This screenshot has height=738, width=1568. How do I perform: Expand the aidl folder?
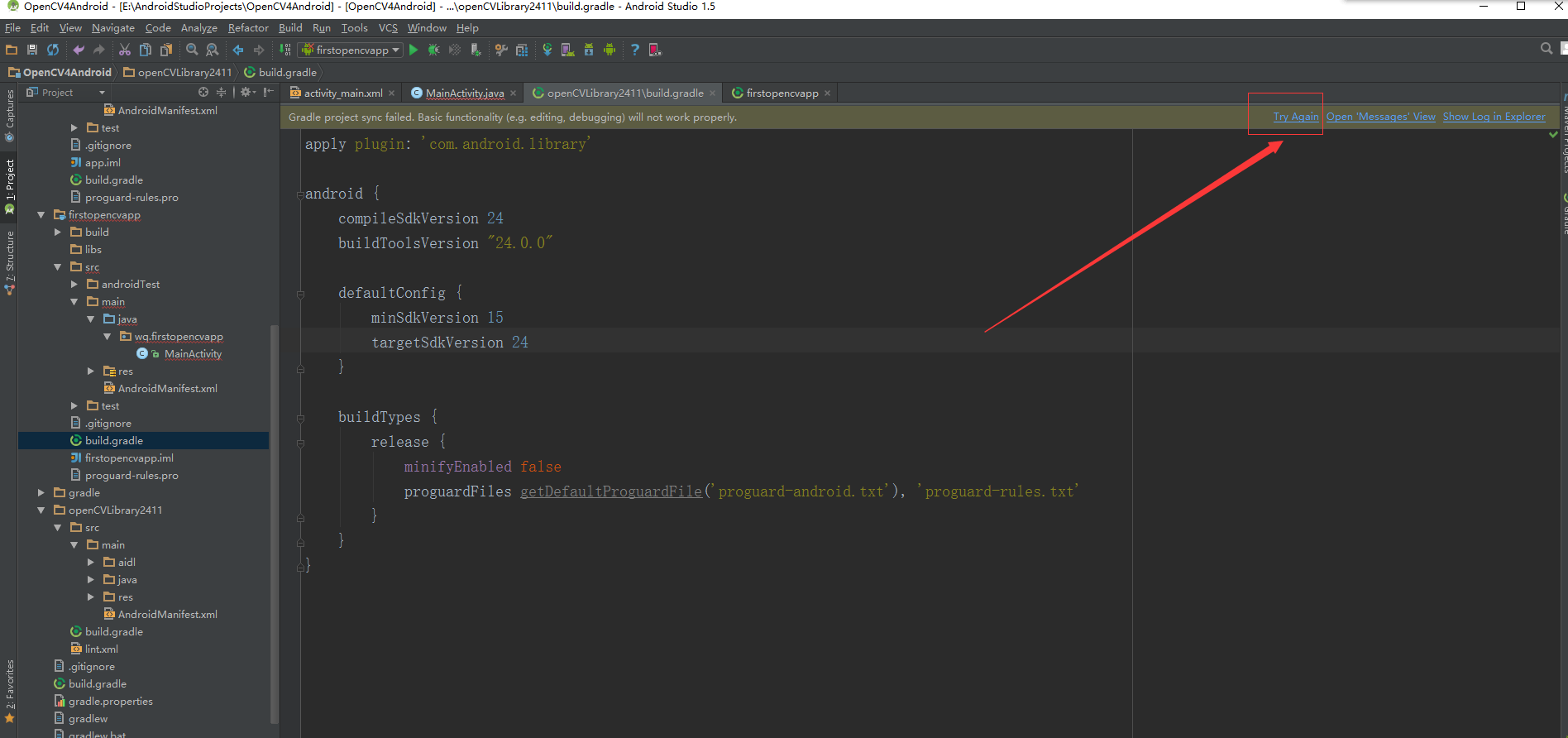[90, 563]
